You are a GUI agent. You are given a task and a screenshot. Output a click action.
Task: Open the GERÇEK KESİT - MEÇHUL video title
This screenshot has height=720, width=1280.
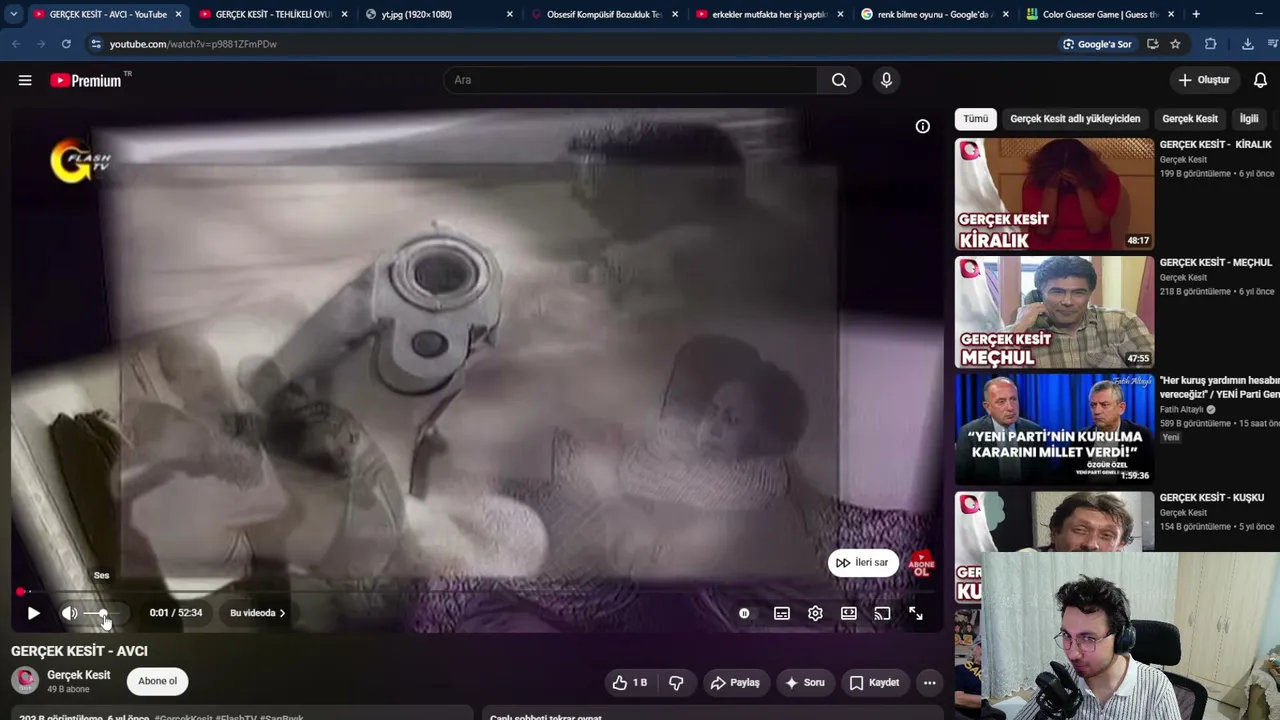1215,263
